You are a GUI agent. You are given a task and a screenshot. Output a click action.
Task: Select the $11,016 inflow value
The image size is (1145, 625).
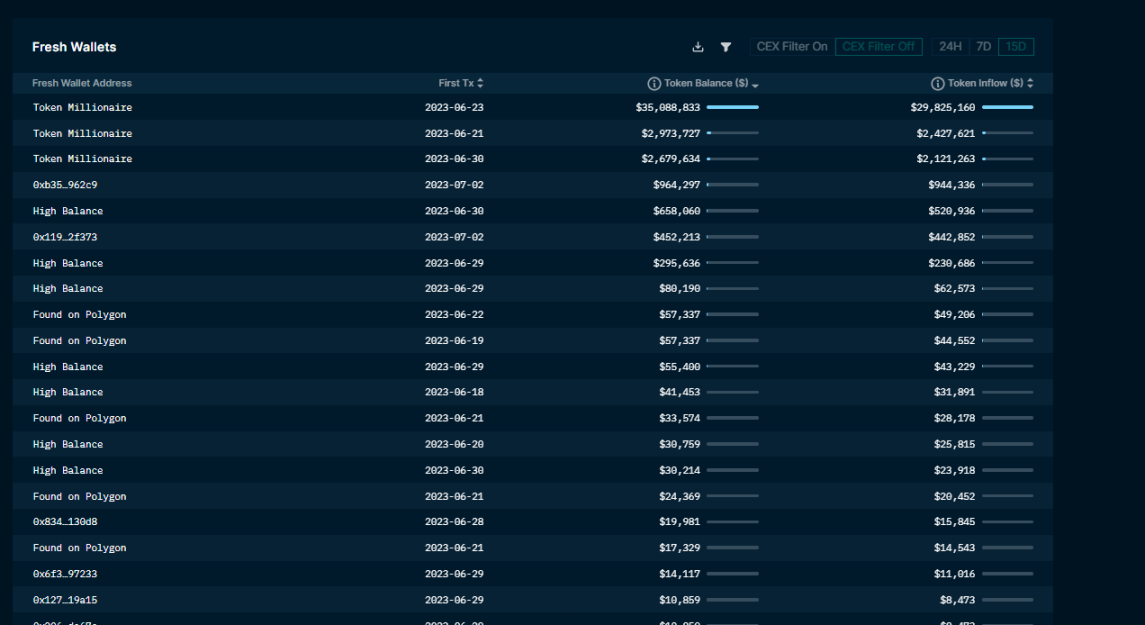pyautogui.click(x=954, y=574)
